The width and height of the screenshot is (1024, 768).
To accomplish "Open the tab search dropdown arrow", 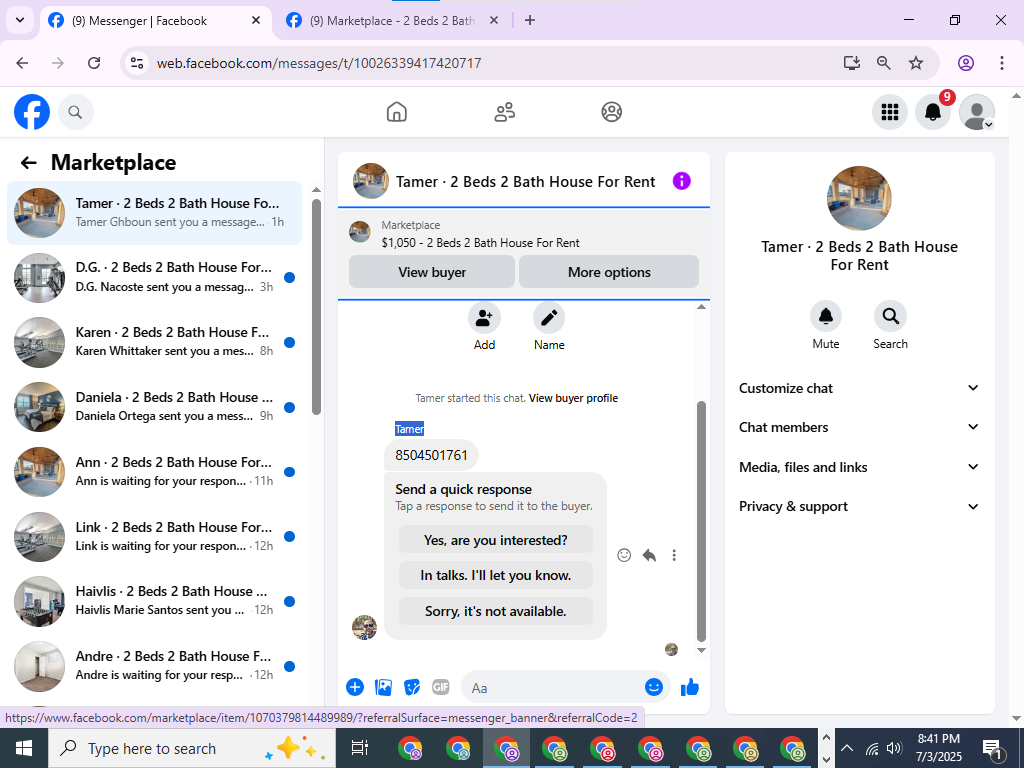I will click(x=20, y=20).
